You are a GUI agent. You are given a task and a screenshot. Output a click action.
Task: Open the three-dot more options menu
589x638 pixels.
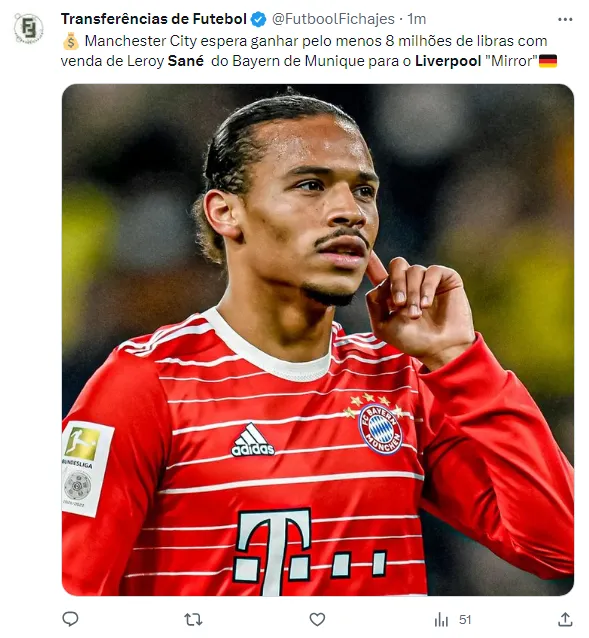565,19
